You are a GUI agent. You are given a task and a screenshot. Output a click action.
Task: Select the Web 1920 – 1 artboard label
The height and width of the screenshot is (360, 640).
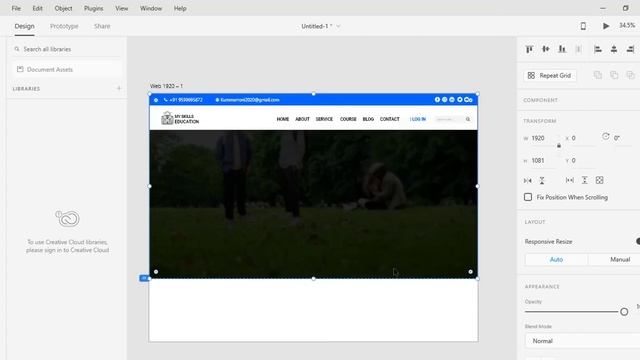167,86
